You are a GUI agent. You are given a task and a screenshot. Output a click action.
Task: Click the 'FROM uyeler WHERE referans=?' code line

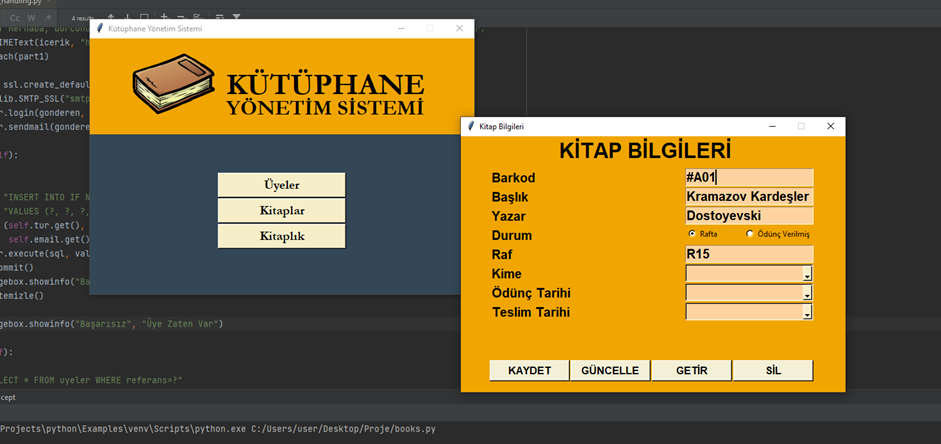coord(91,380)
